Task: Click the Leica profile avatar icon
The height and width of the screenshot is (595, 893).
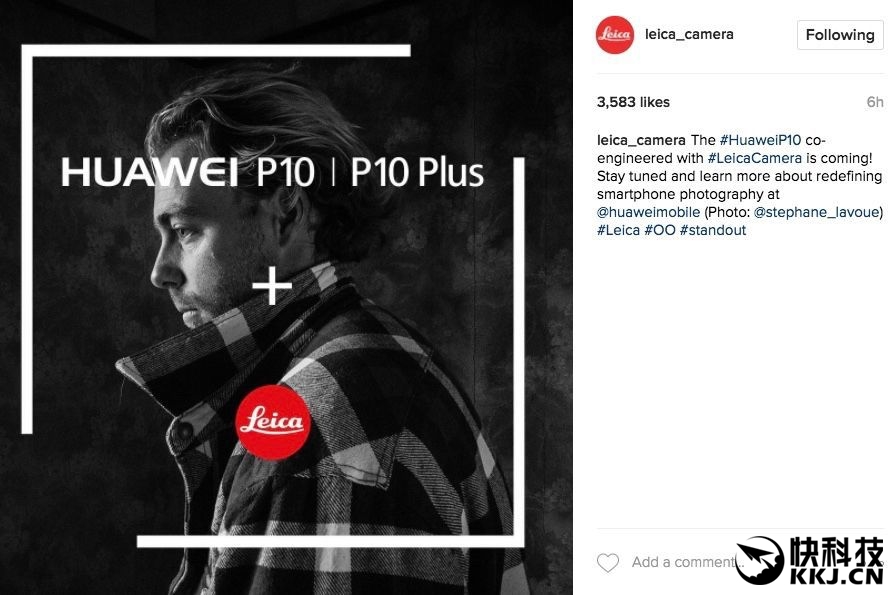Action: (615, 35)
